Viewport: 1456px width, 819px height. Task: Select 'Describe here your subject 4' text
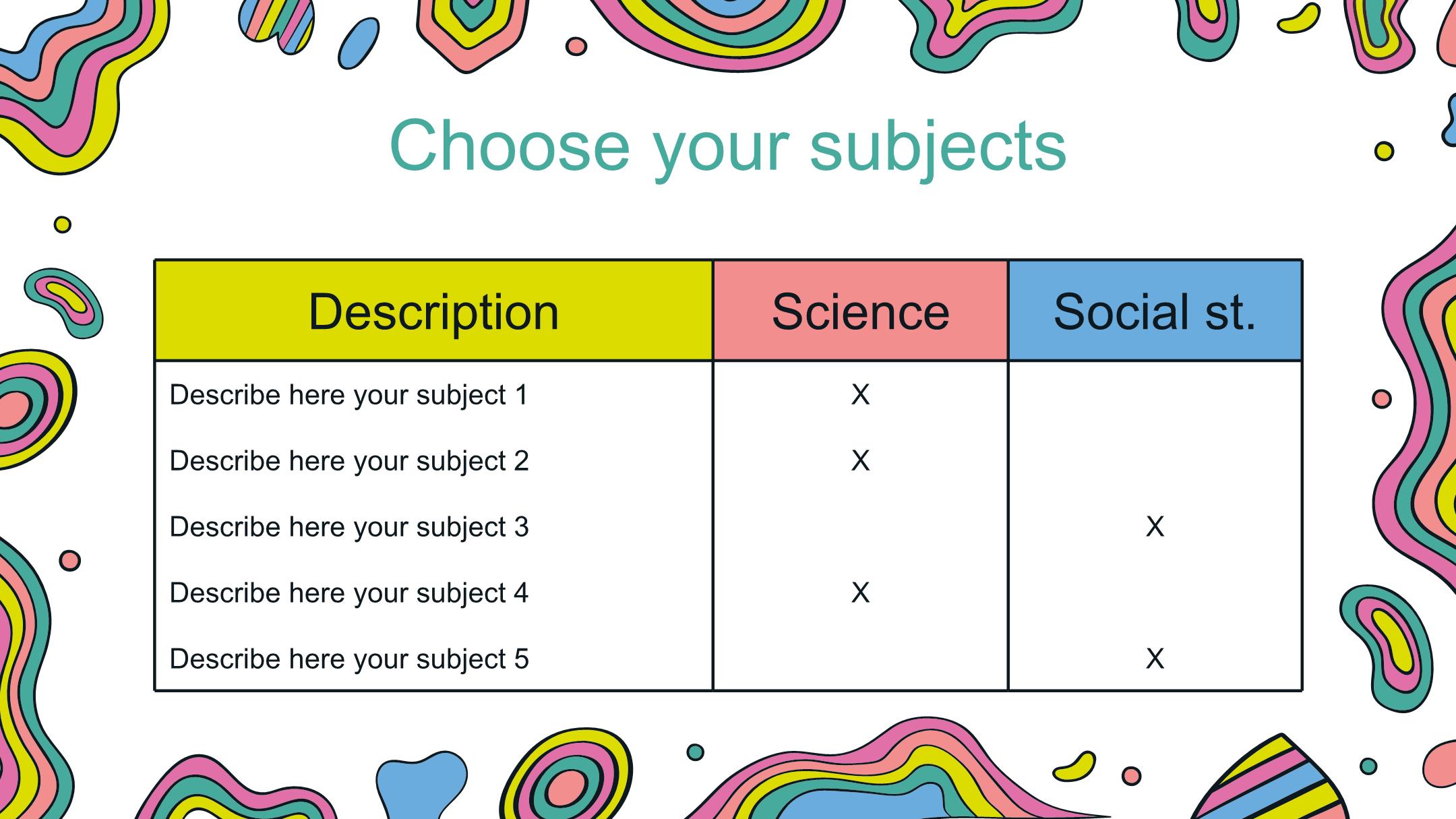[x=349, y=593]
